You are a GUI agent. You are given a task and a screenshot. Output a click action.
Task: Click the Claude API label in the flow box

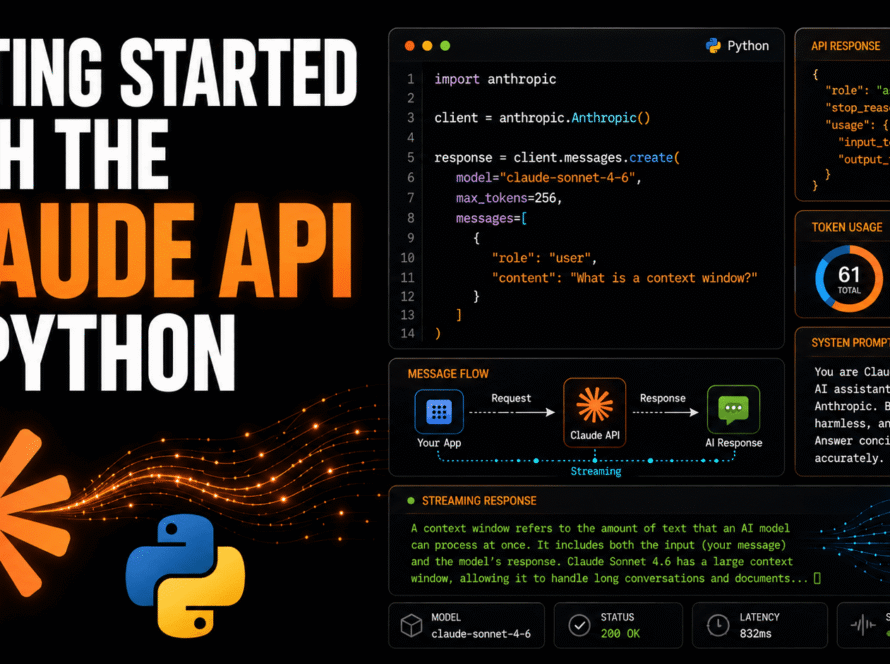[x=595, y=435]
